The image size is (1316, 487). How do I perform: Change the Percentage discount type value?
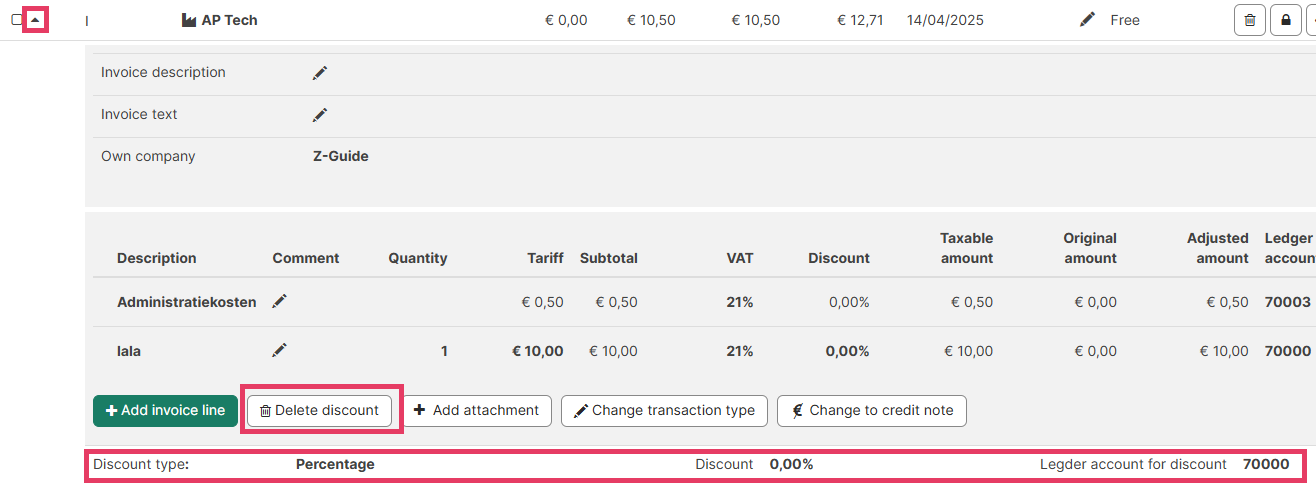[335, 464]
